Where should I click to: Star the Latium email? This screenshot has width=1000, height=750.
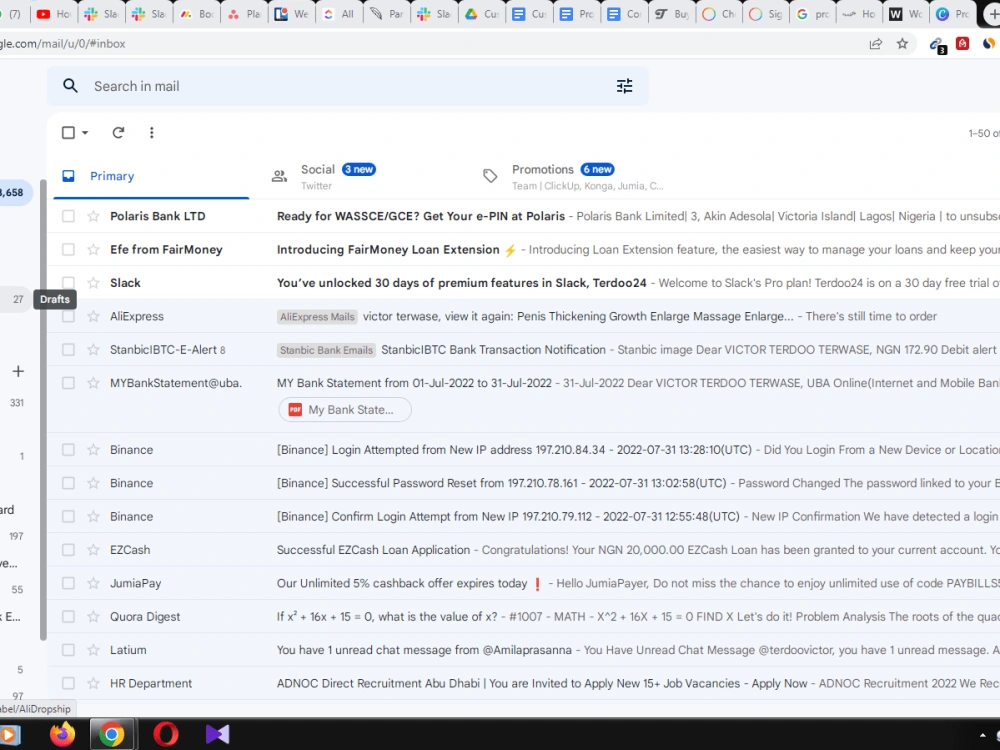(93, 650)
